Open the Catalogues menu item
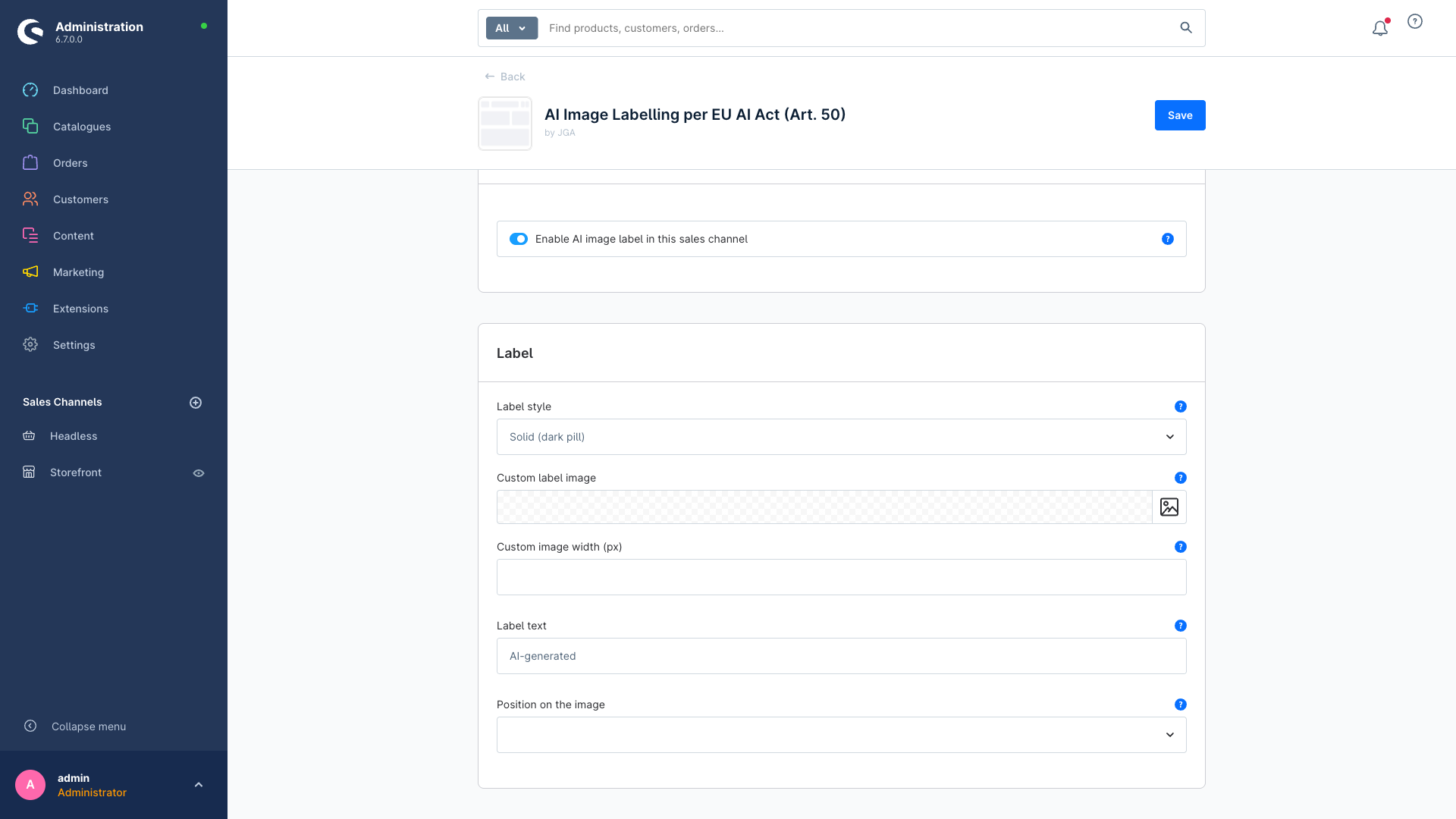Viewport: 1456px width, 819px height. (82, 127)
